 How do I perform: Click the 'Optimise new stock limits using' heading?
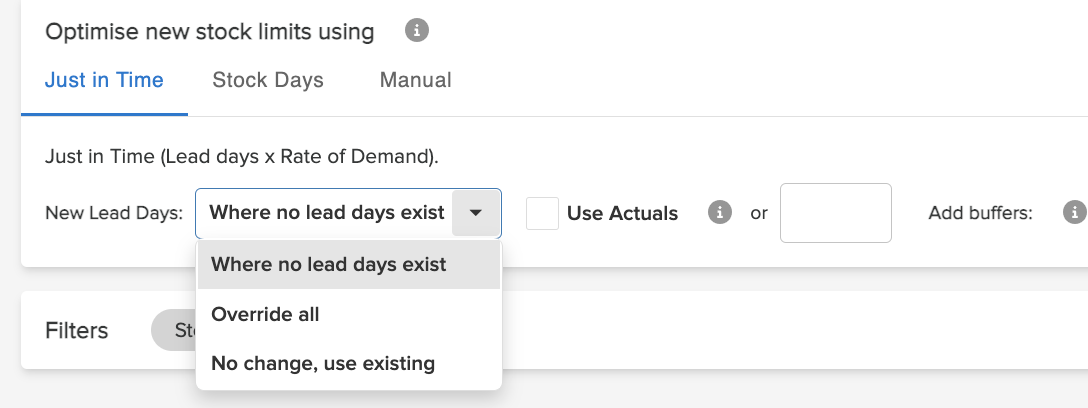210,31
